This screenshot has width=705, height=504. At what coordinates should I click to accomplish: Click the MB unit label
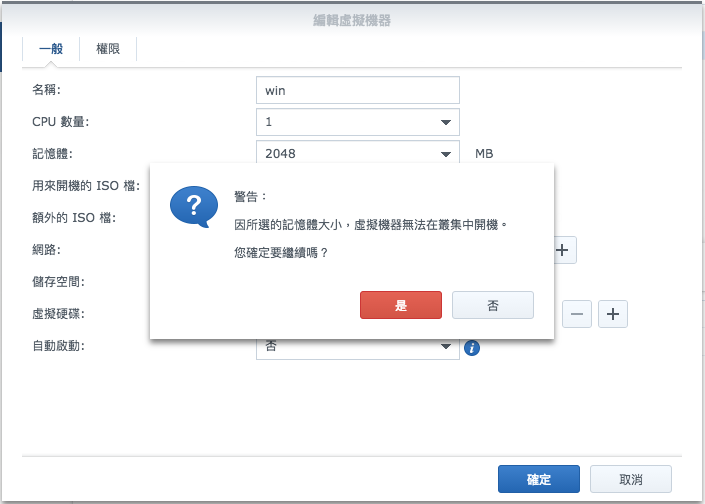484,154
